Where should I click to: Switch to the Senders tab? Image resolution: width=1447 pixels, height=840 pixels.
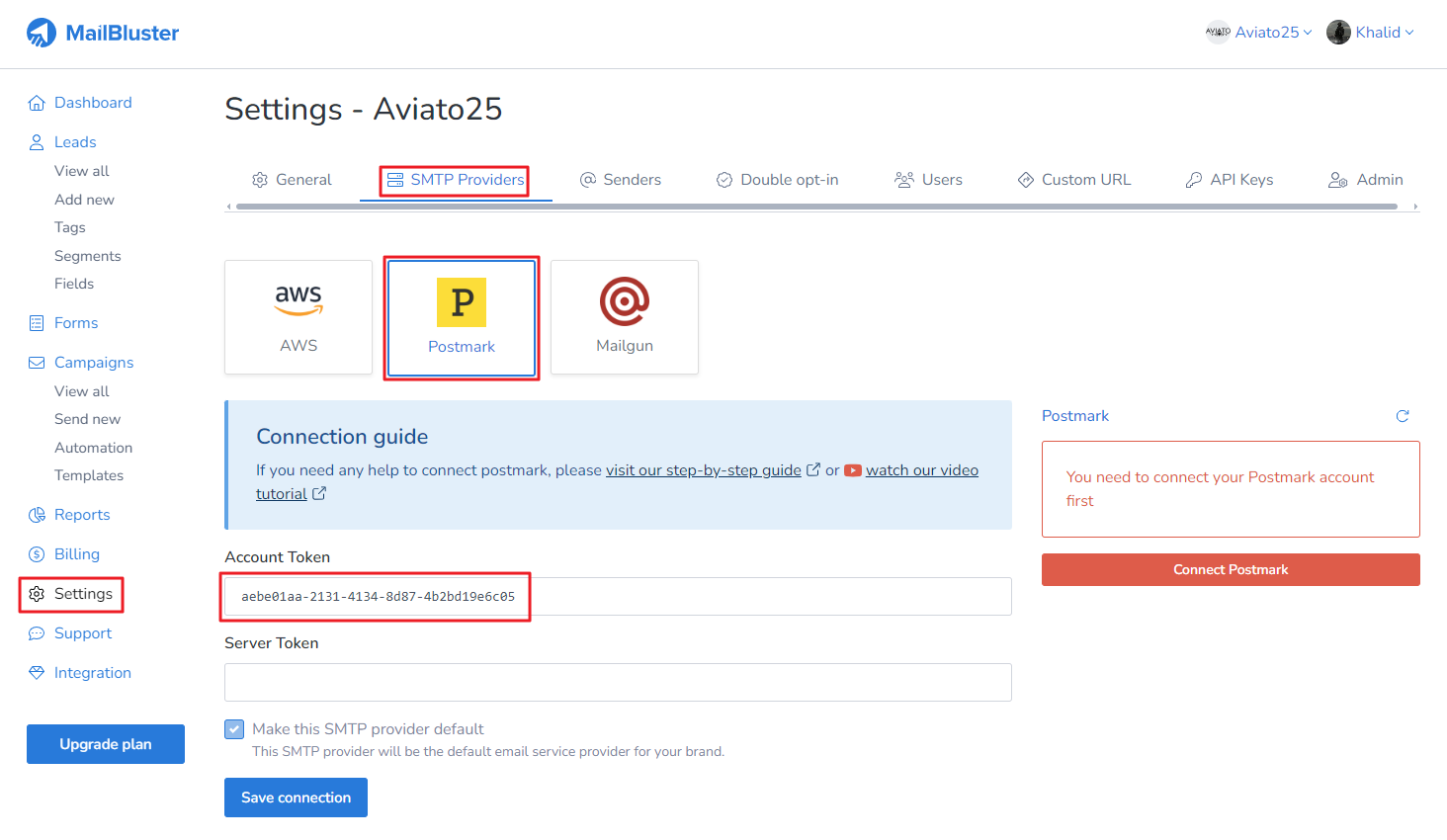coord(620,180)
